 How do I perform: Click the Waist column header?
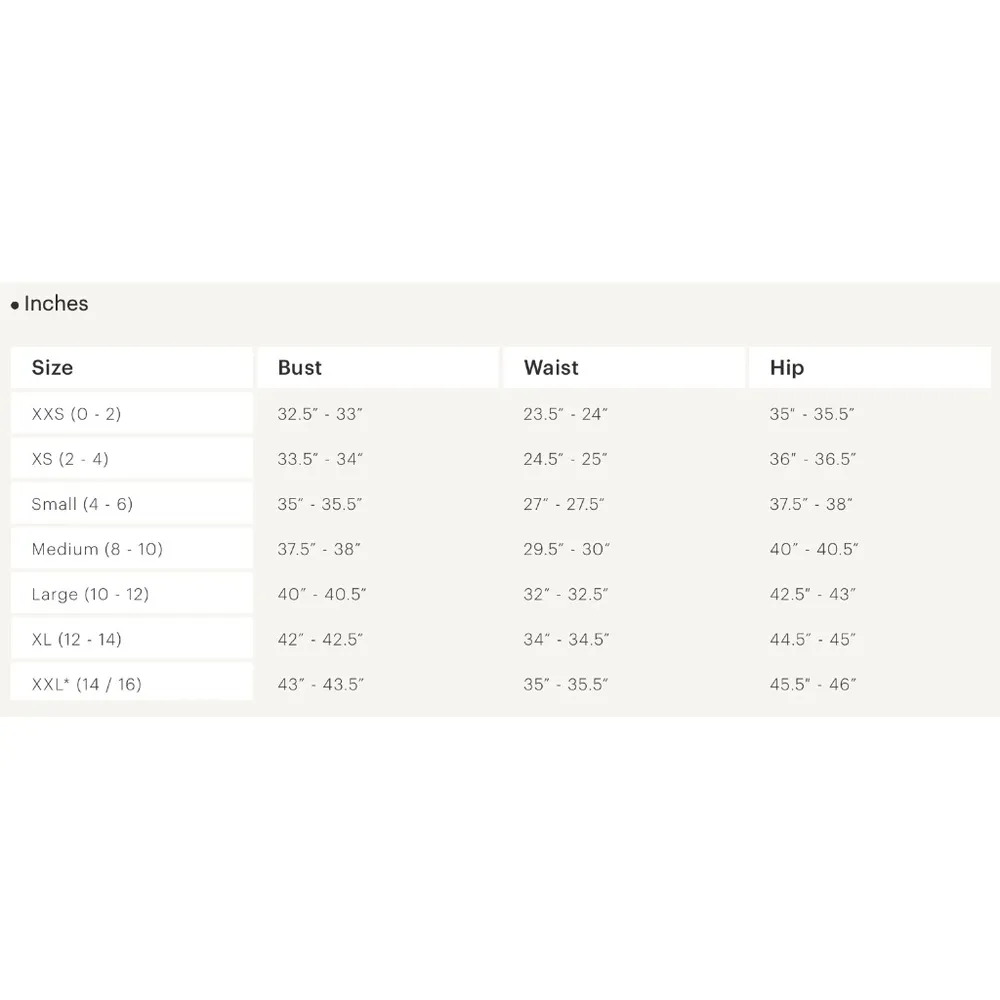pyautogui.click(x=551, y=368)
